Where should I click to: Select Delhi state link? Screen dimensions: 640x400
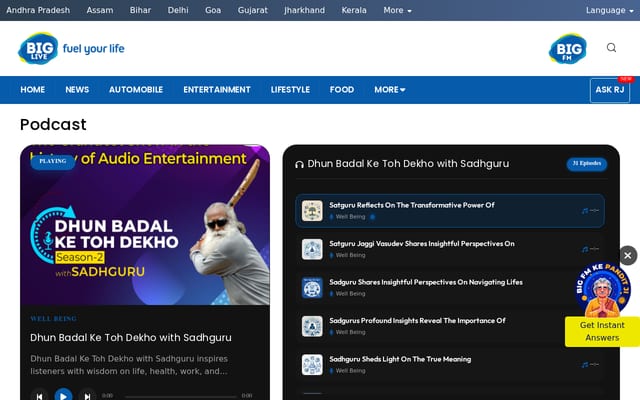(178, 10)
